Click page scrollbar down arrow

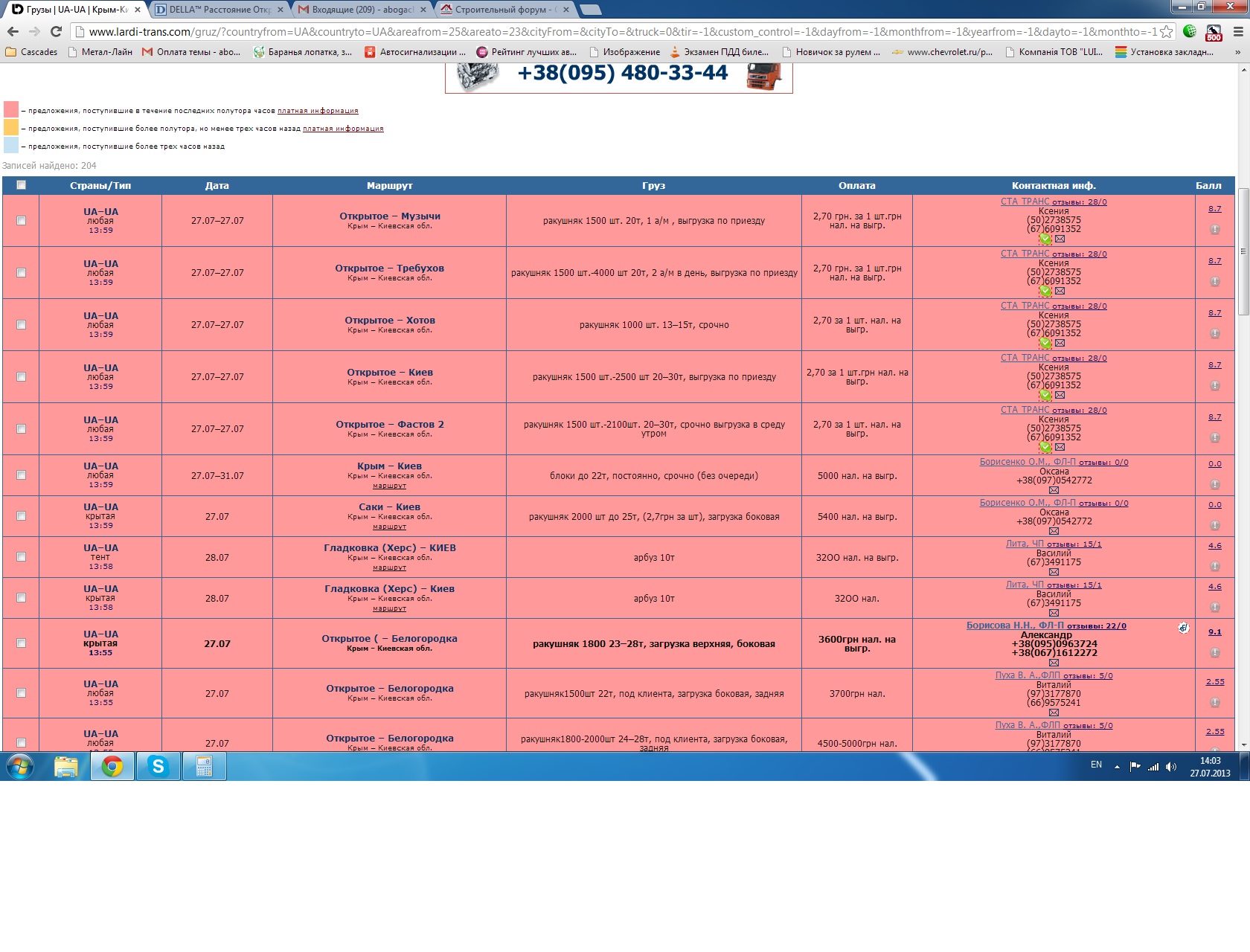coord(1243,744)
